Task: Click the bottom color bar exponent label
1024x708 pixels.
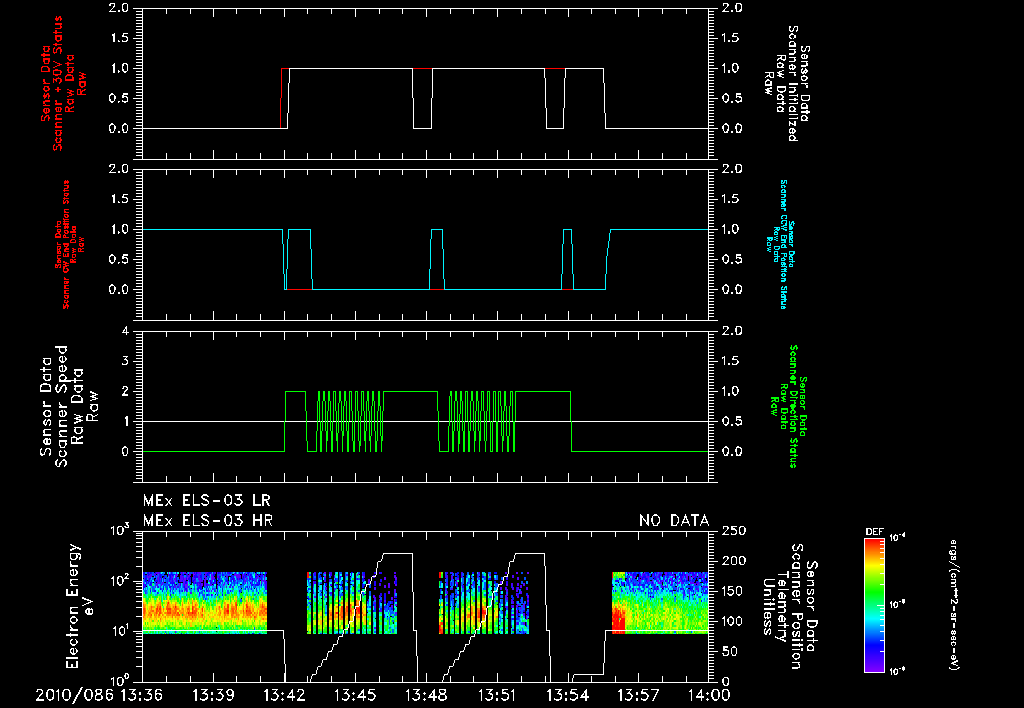Action: pos(897,671)
